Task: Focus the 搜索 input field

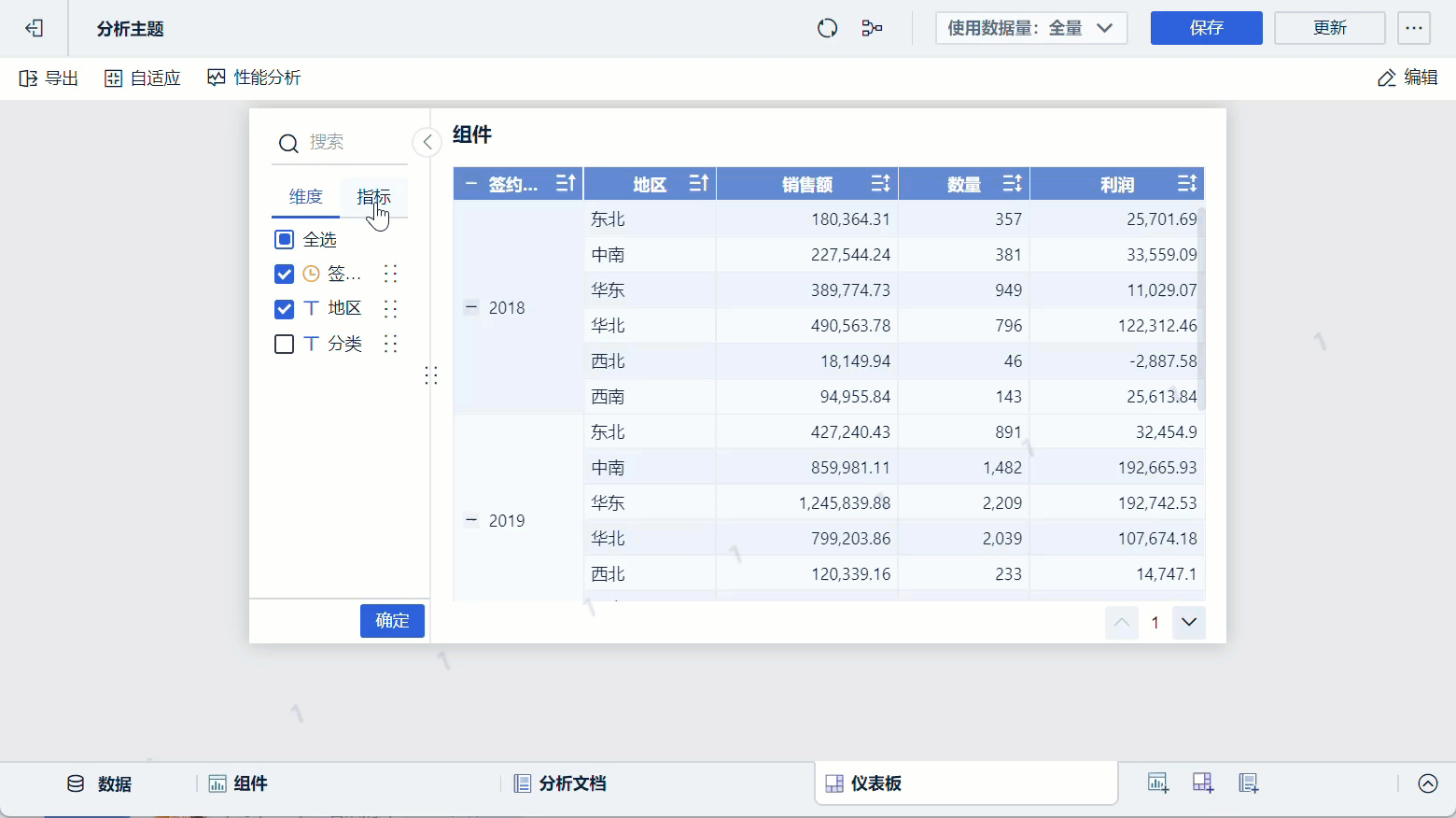Action: (357, 143)
